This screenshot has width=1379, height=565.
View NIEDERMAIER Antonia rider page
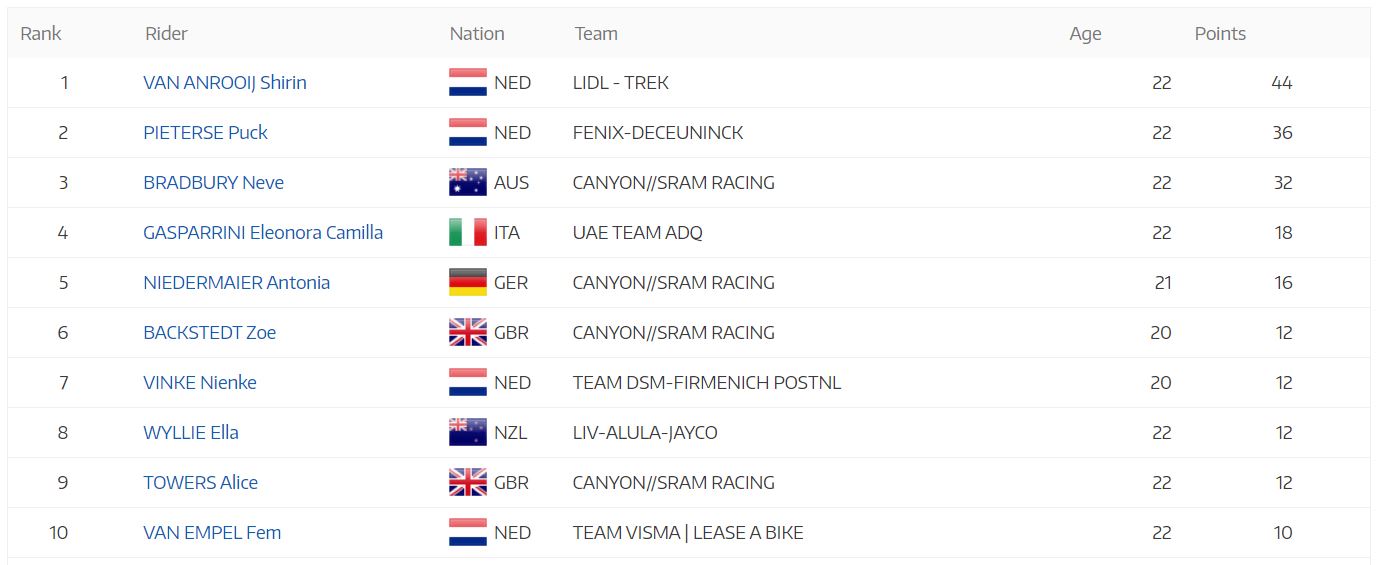pos(237,282)
